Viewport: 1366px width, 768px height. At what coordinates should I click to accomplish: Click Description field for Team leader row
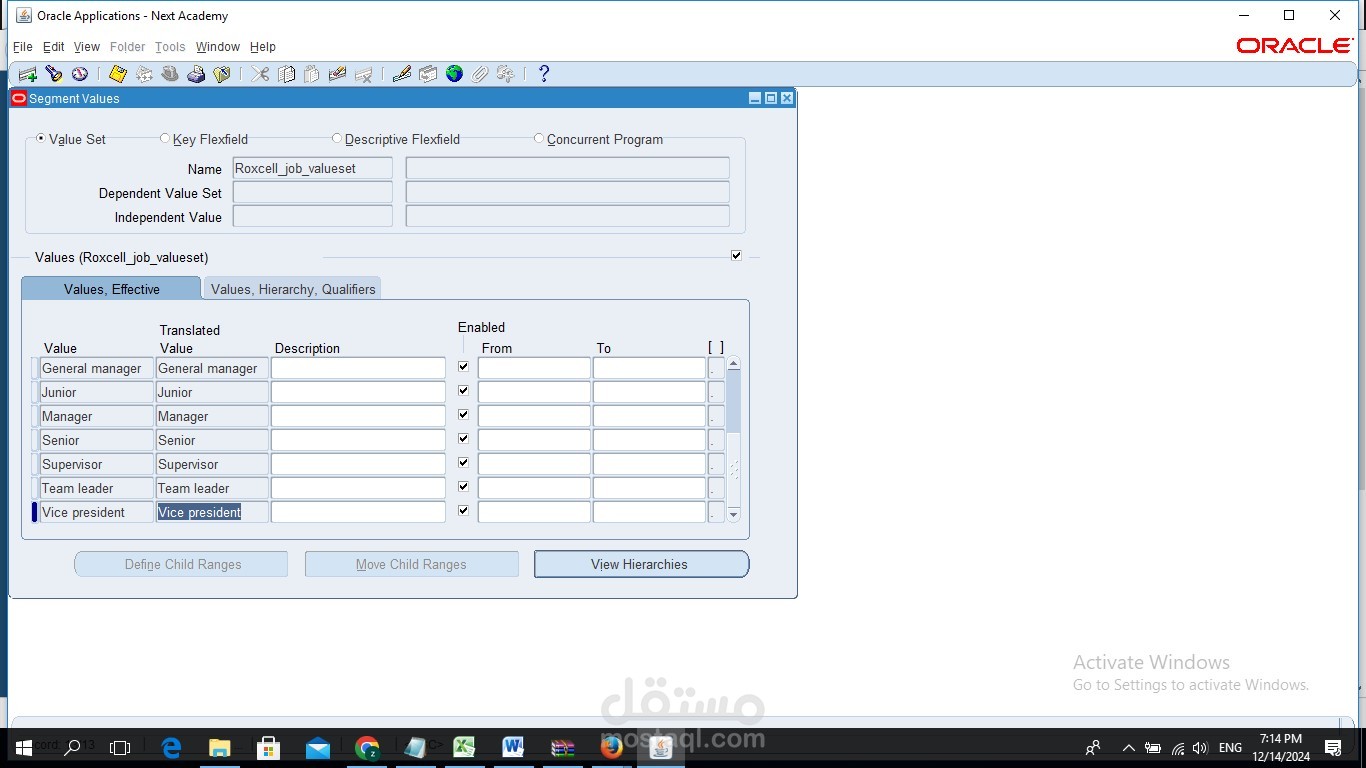[x=358, y=488]
